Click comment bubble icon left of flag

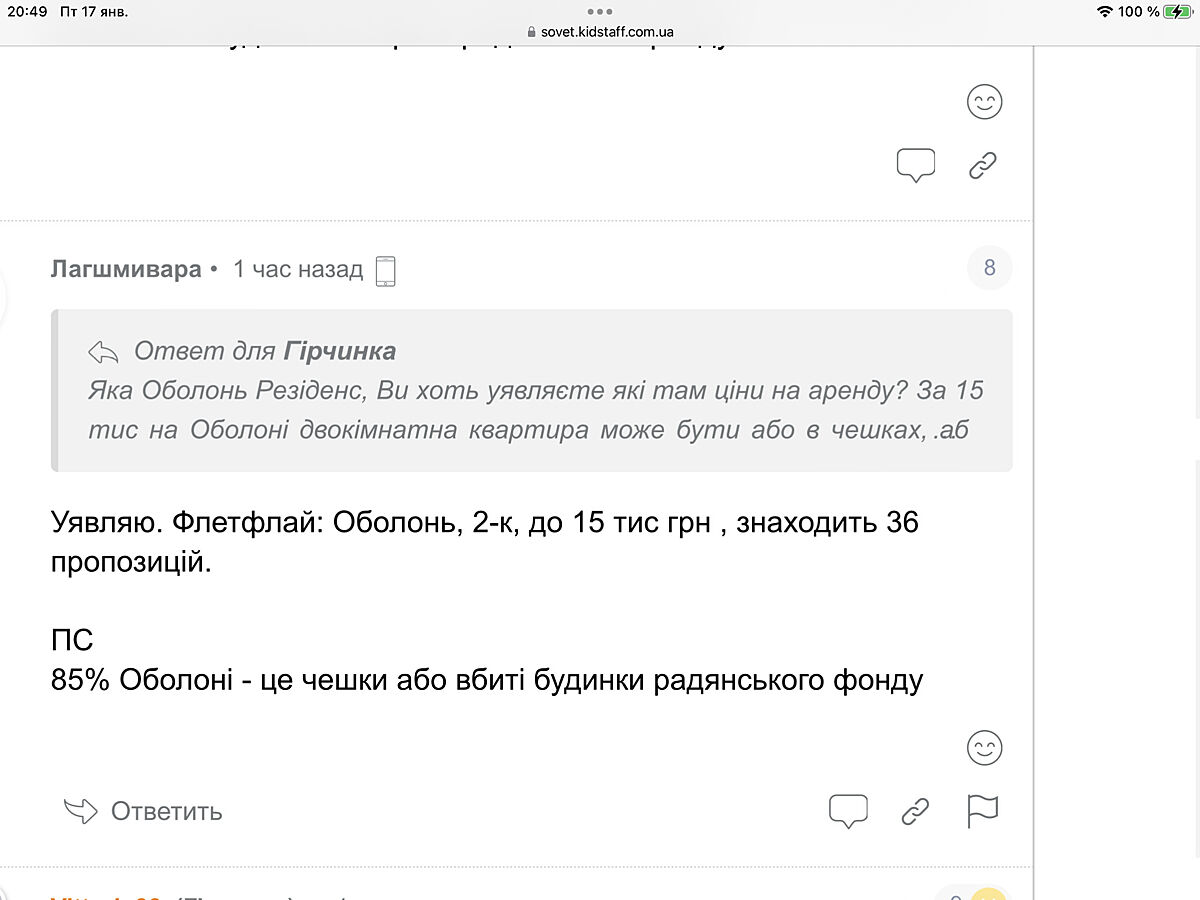(x=848, y=811)
